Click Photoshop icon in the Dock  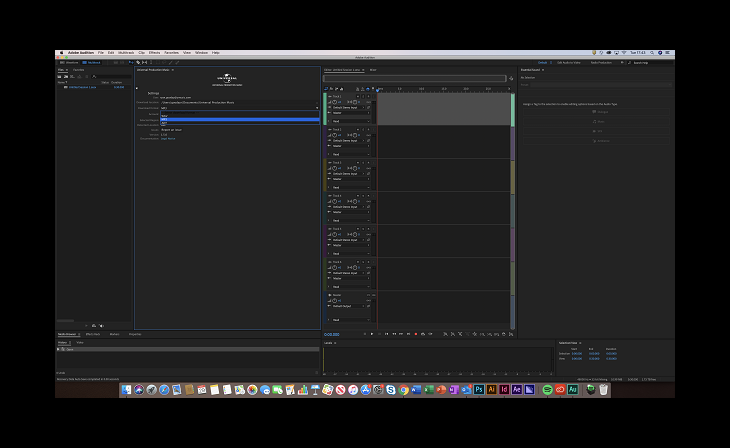479,389
